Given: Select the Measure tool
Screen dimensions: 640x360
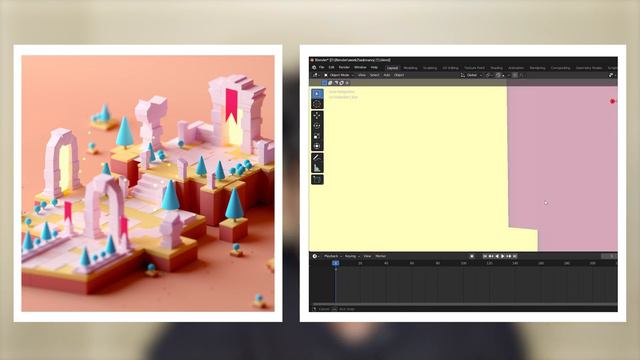Looking at the screenshot, I should [317, 168].
